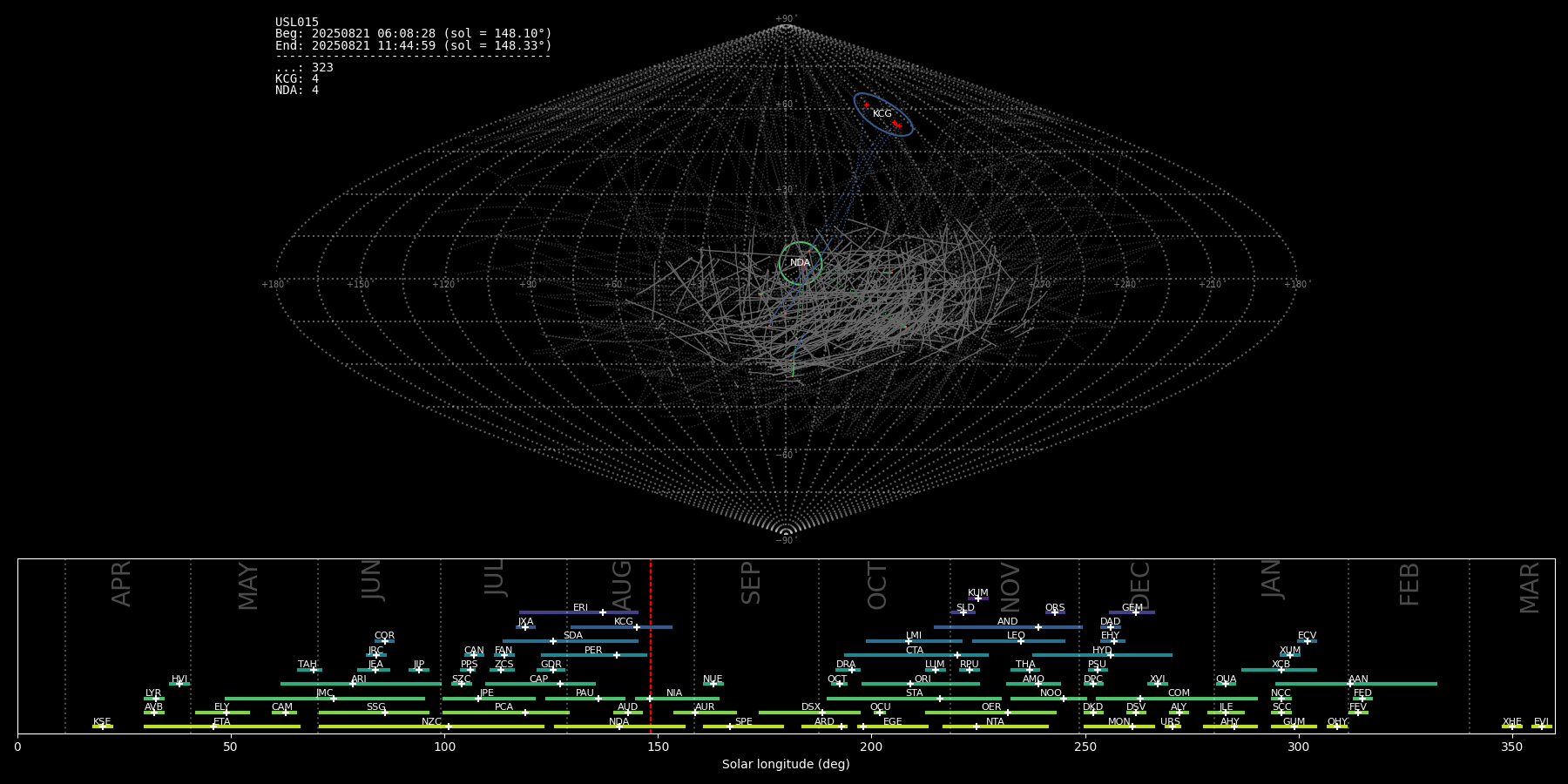Click the MON shower label in the timeline
The image size is (1568, 784).
pyautogui.click(x=1119, y=722)
